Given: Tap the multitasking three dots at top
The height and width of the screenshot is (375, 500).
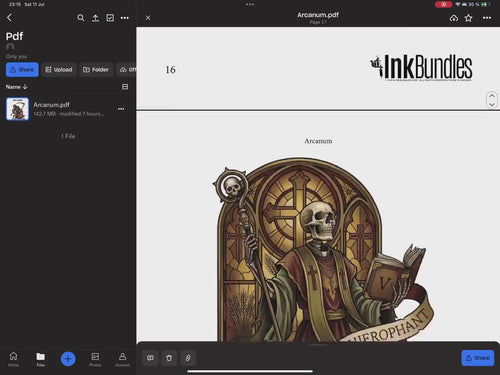Looking at the screenshot, I should point(250,4).
